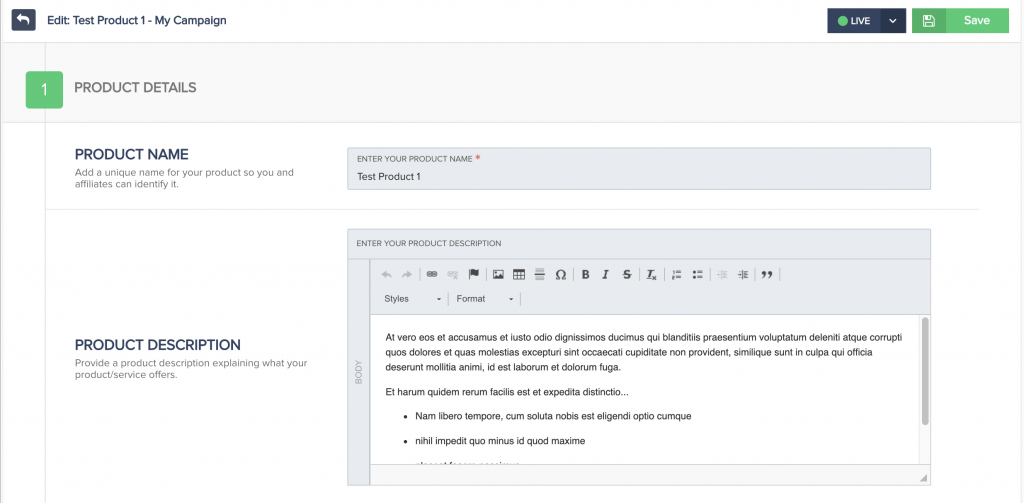Insert a table in the editor

point(519,274)
